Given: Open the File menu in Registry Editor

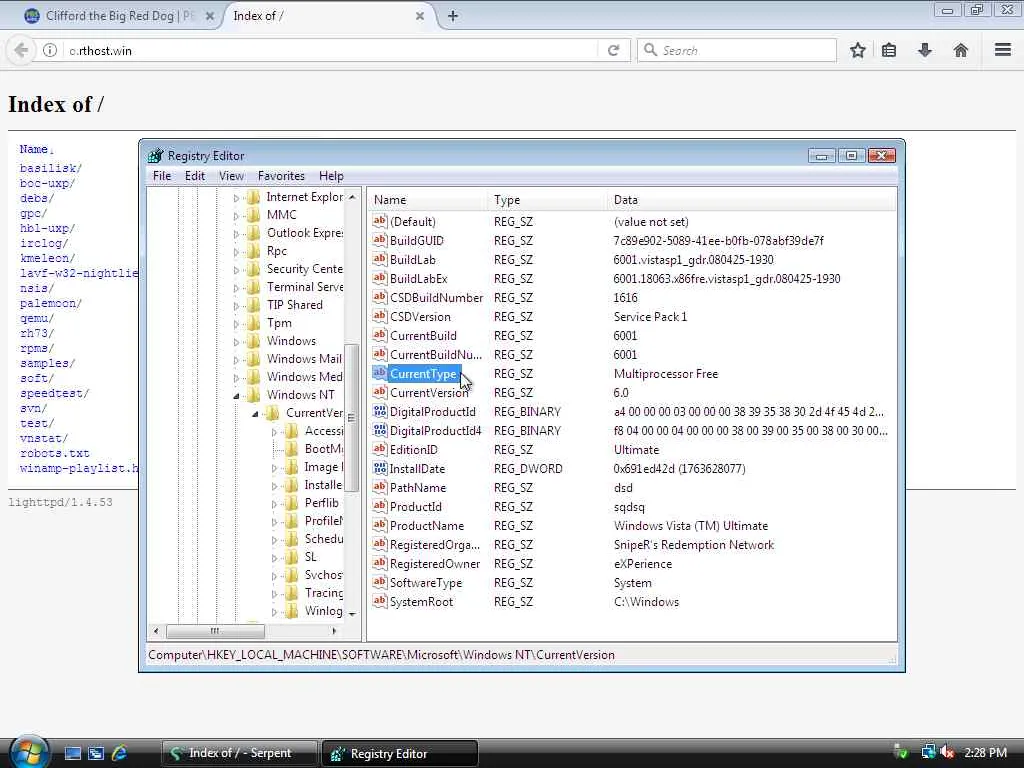Looking at the screenshot, I should pyautogui.click(x=161, y=176).
